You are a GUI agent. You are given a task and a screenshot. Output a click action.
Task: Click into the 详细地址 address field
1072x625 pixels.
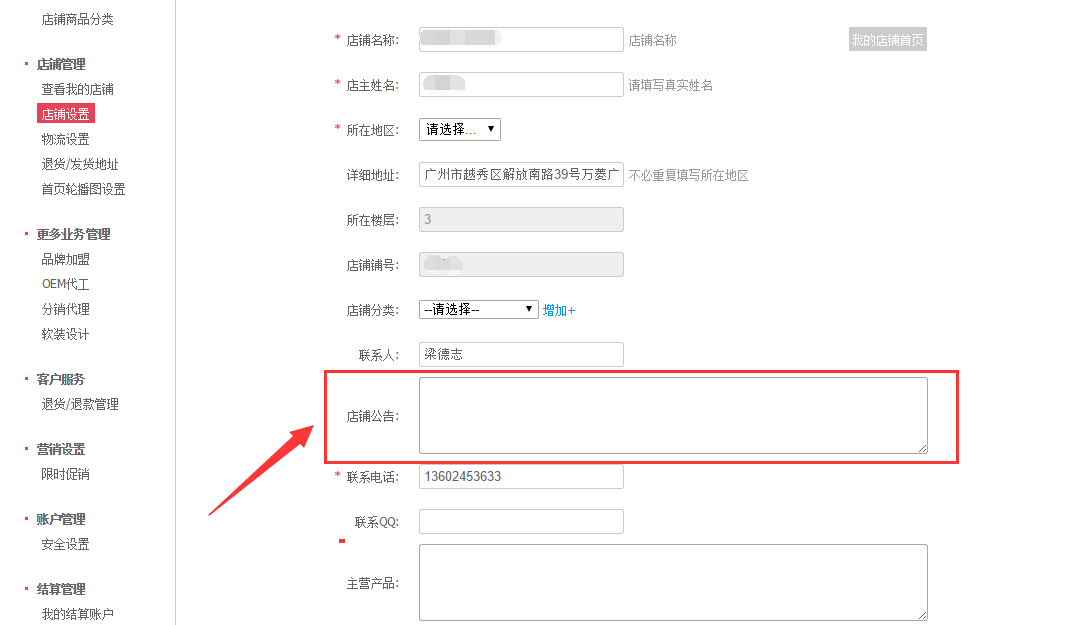coord(521,174)
